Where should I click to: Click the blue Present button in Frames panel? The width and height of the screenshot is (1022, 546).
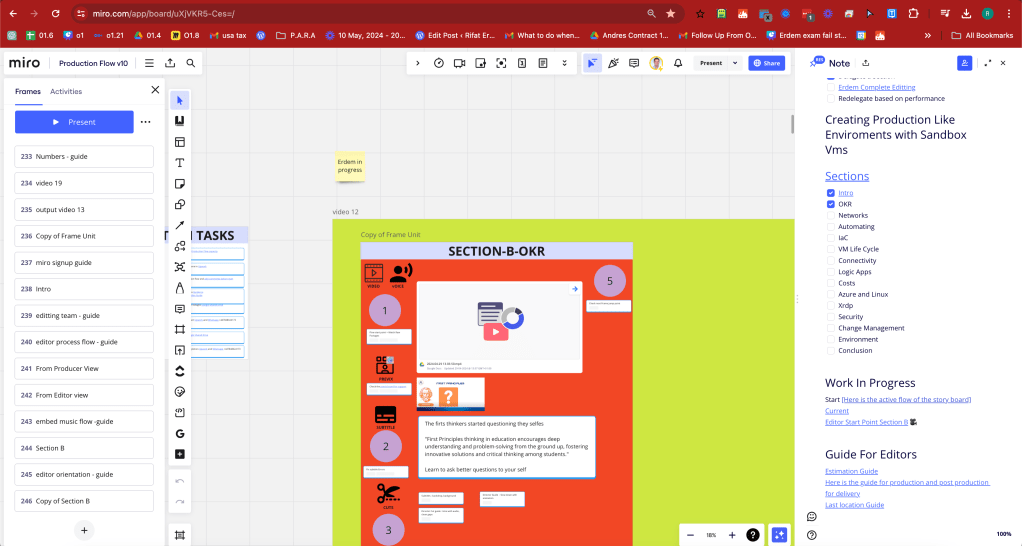(x=74, y=122)
